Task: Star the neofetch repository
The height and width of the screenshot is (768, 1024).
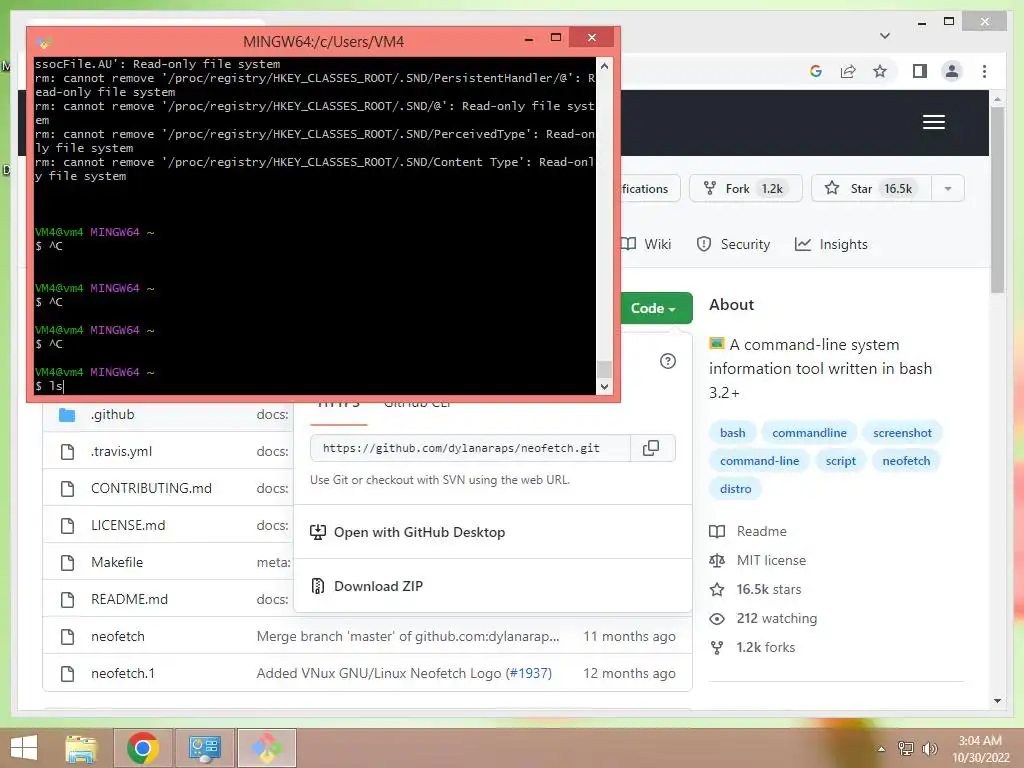Action: 871,189
